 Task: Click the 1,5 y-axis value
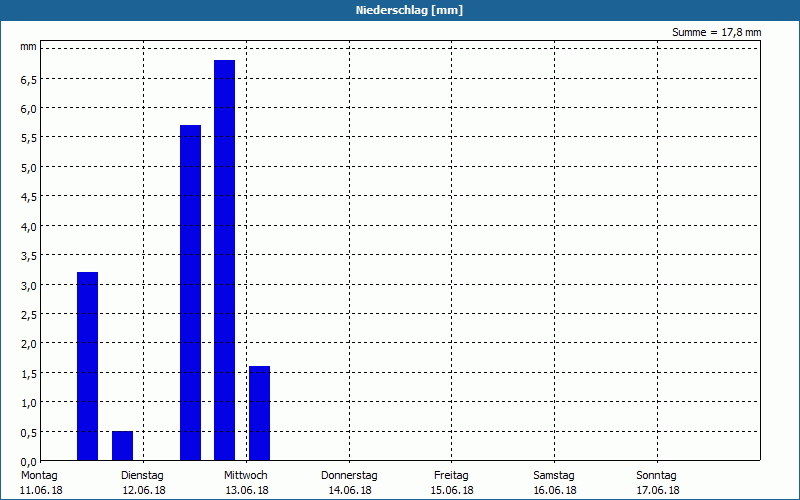pyautogui.click(x=29, y=374)
